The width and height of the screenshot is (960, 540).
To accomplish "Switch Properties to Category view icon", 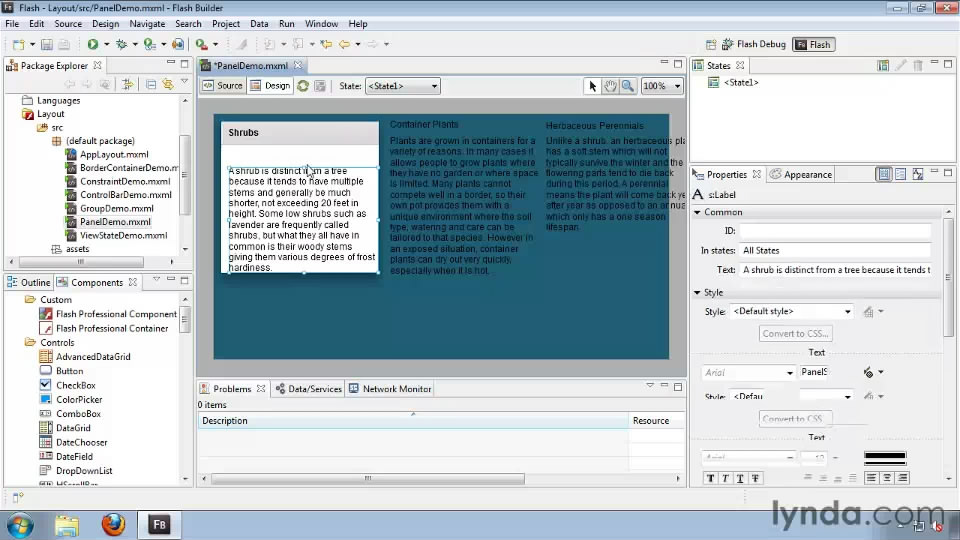I will (901, 174).
